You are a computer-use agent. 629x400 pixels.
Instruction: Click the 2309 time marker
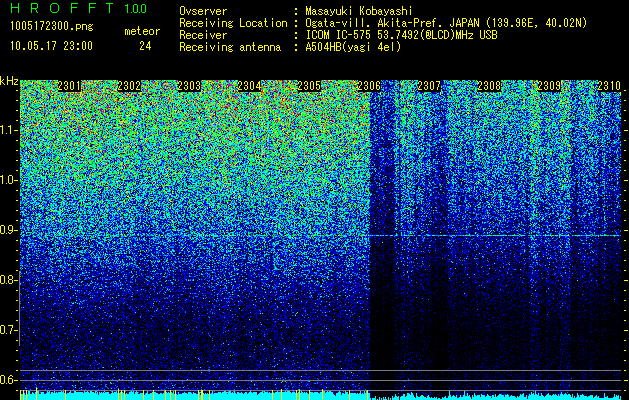pyautogui.click(x=549, y=86)
